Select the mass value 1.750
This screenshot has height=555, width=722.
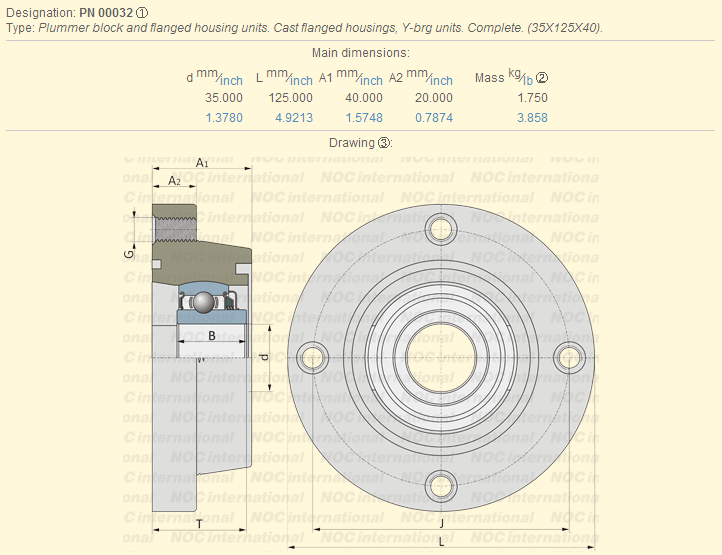pos(532,98)
